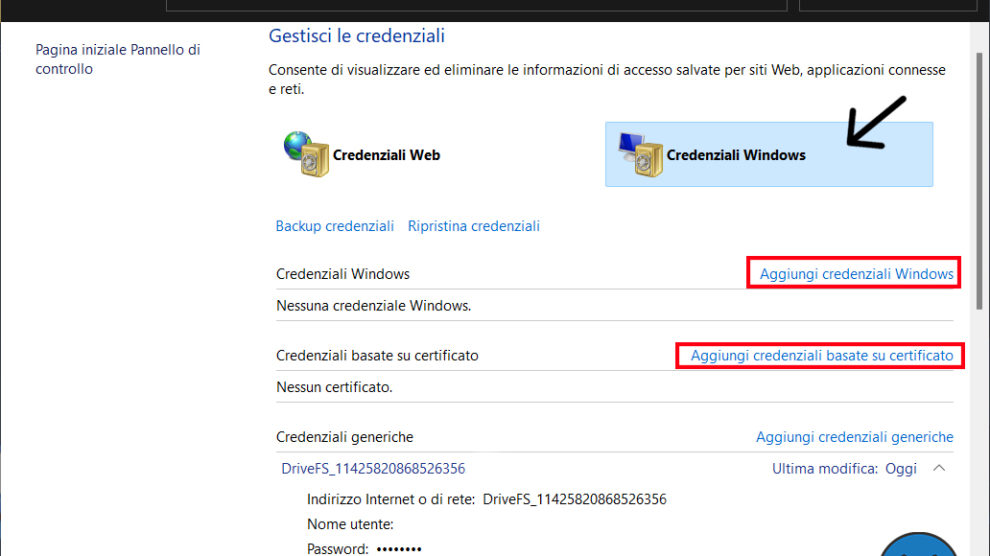Select the Credenziali Windows label
The image size is (990, 556).
pos(736,155)
